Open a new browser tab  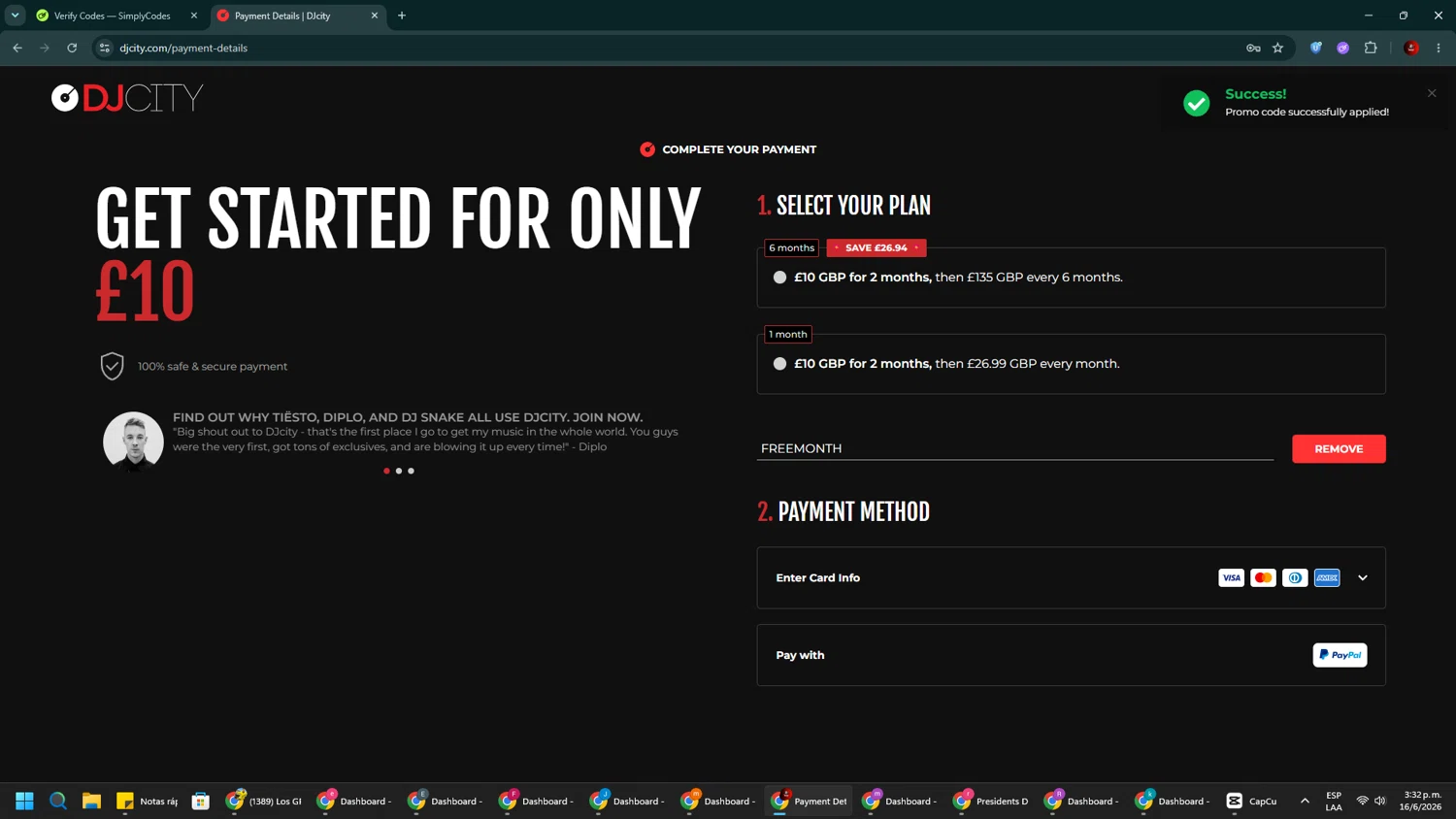(x=402, y=16)
